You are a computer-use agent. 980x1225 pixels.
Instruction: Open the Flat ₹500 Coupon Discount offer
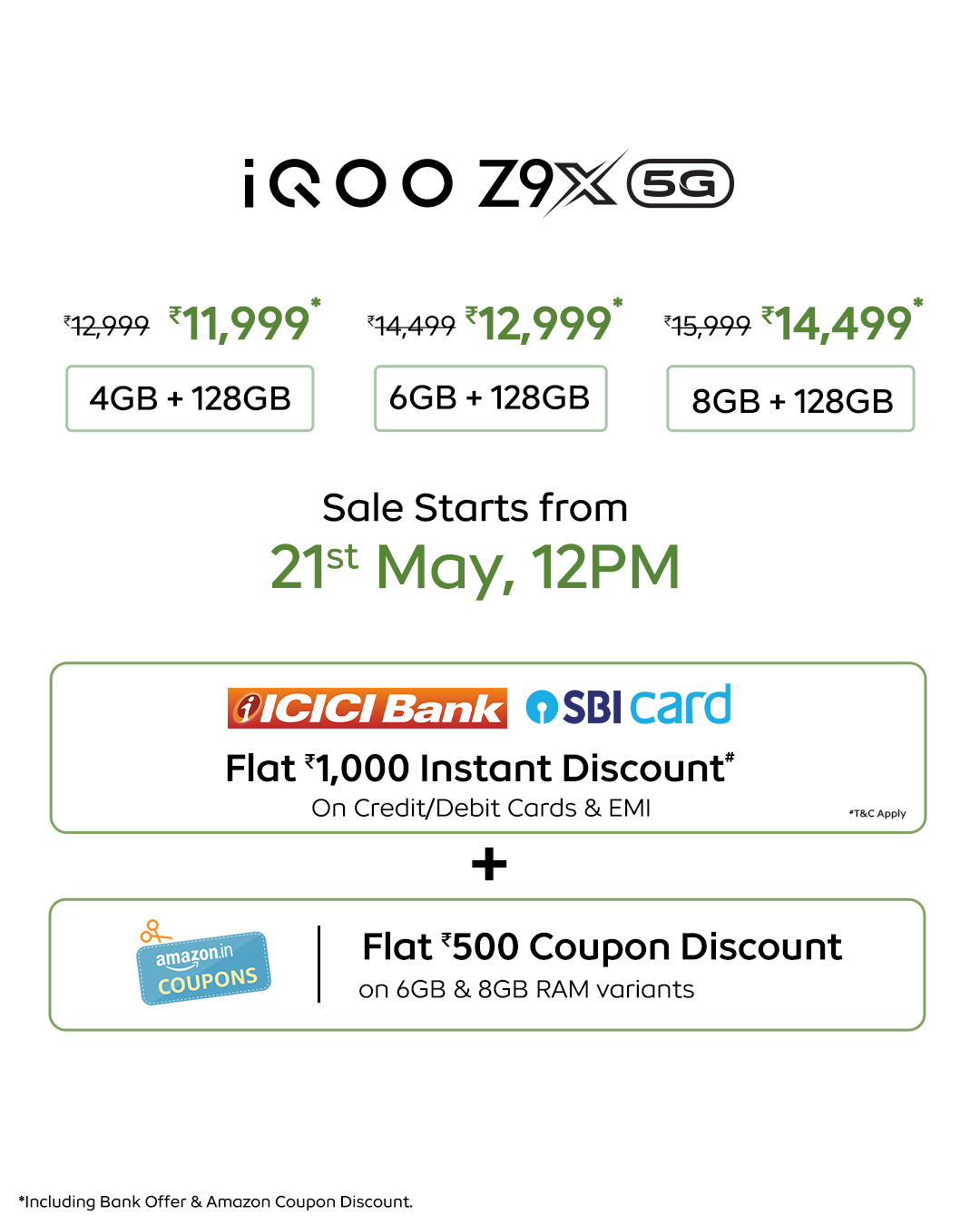[x=602, y=947]
